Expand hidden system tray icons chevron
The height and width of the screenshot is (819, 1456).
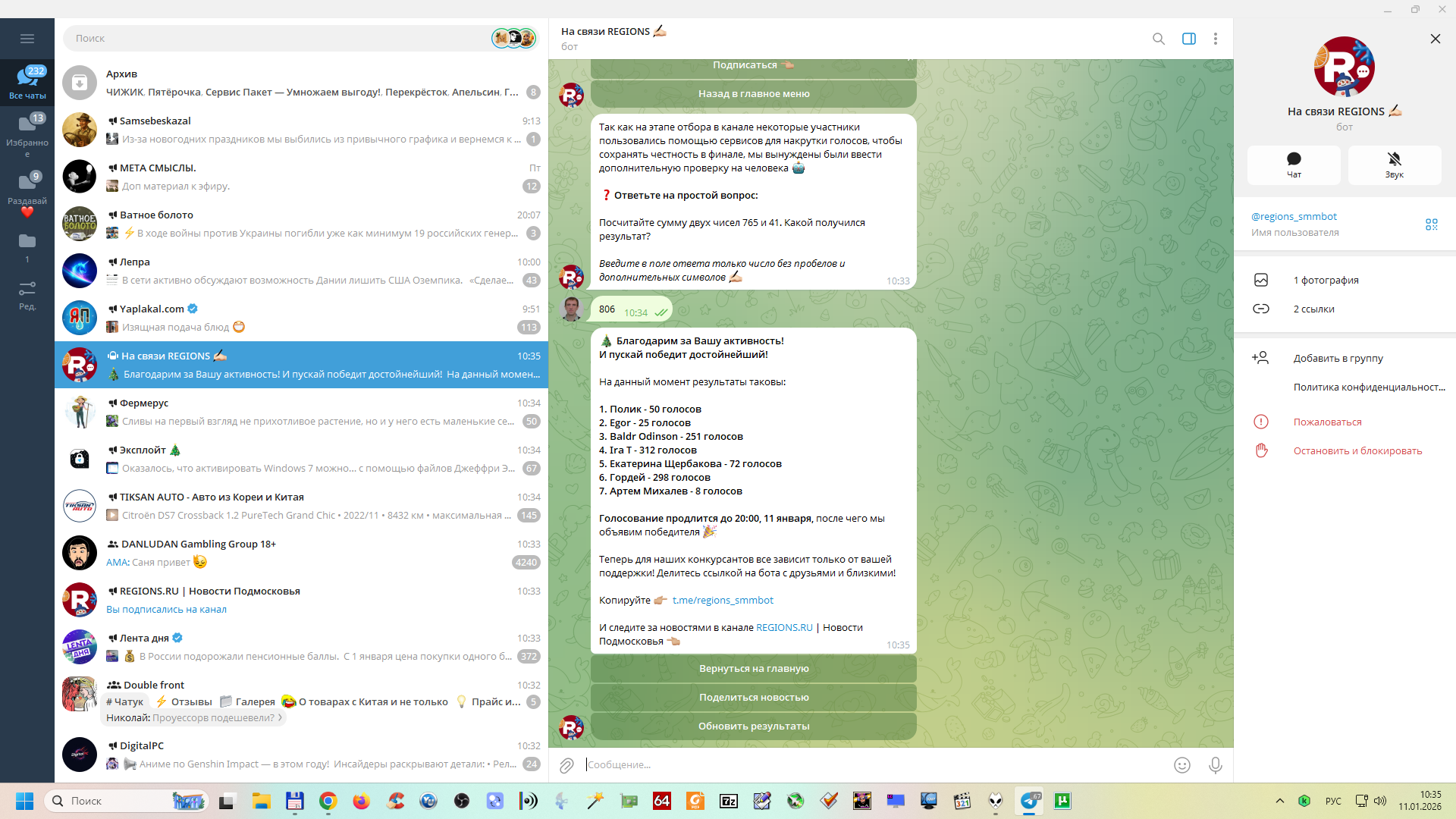1279,801
